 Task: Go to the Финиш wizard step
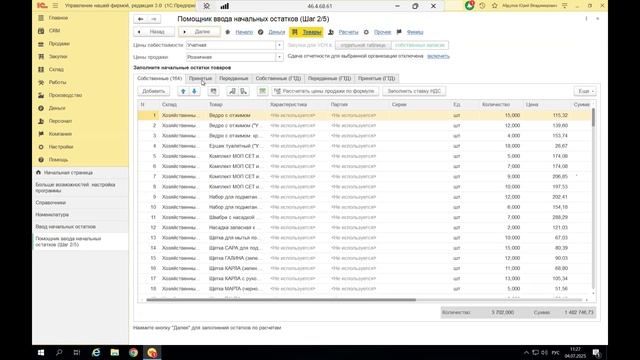[x=415, y=32]
